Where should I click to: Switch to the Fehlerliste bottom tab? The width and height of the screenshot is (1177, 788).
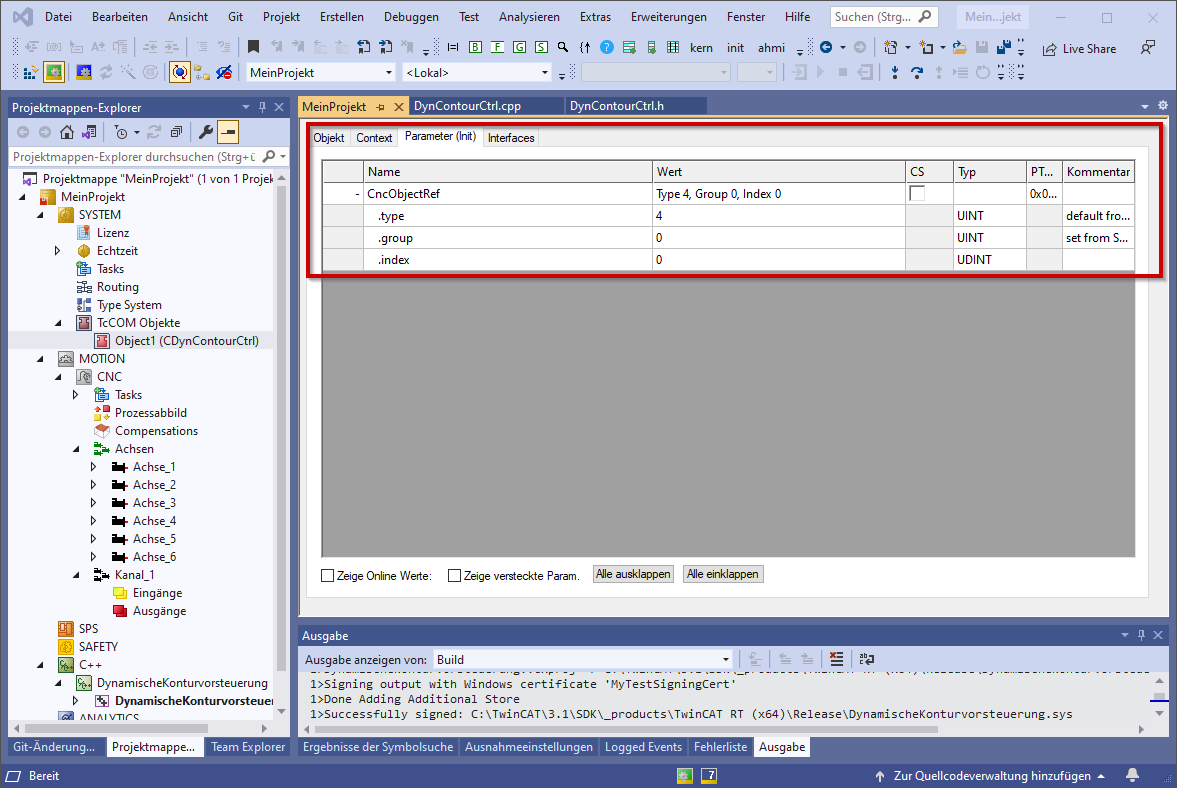tap(721, 747)
